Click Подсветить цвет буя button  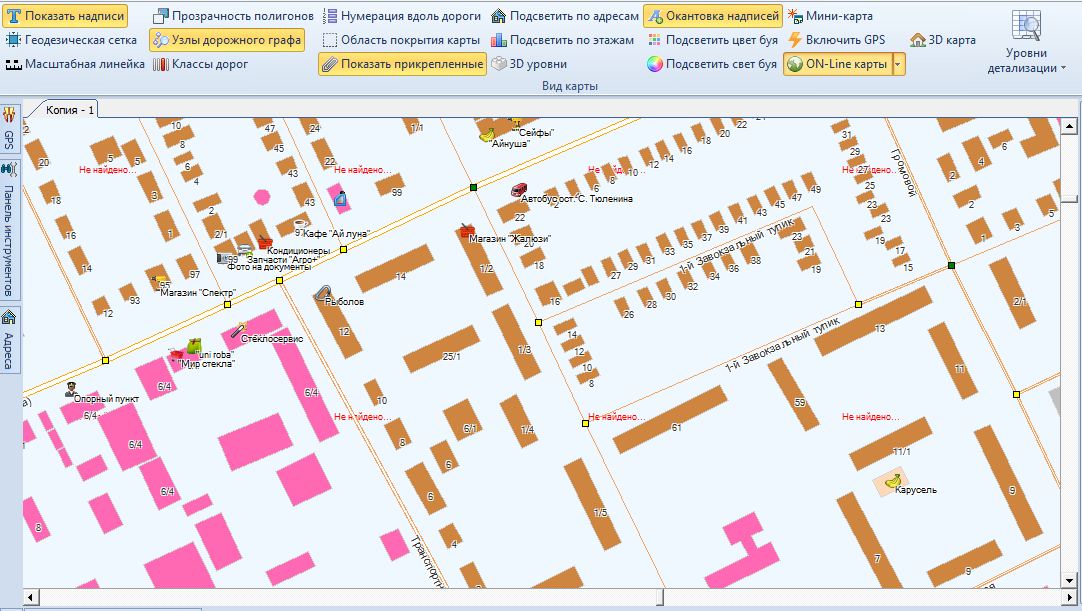[712, 40]
